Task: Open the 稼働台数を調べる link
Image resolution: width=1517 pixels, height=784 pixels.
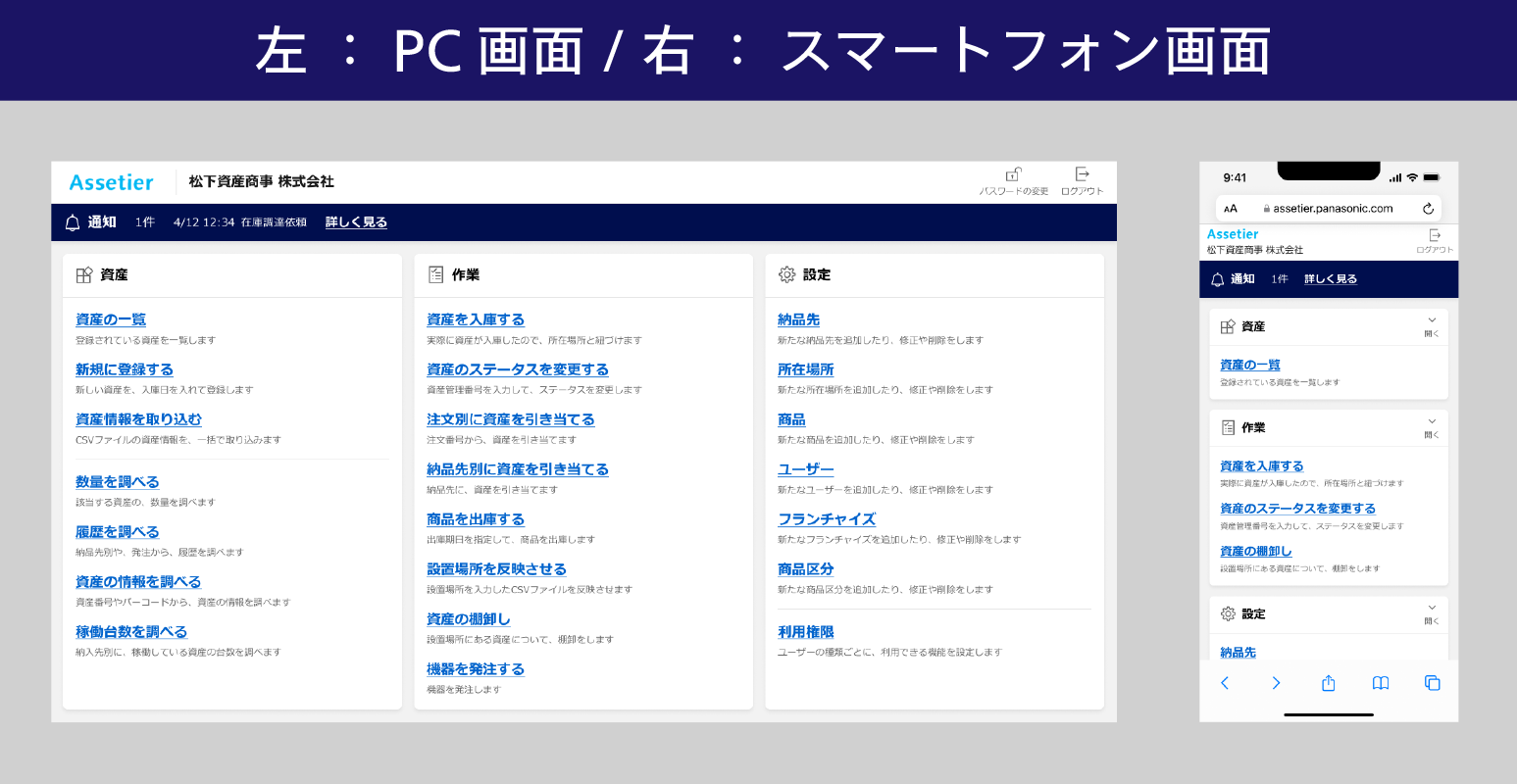Action: tap(131, 632)
